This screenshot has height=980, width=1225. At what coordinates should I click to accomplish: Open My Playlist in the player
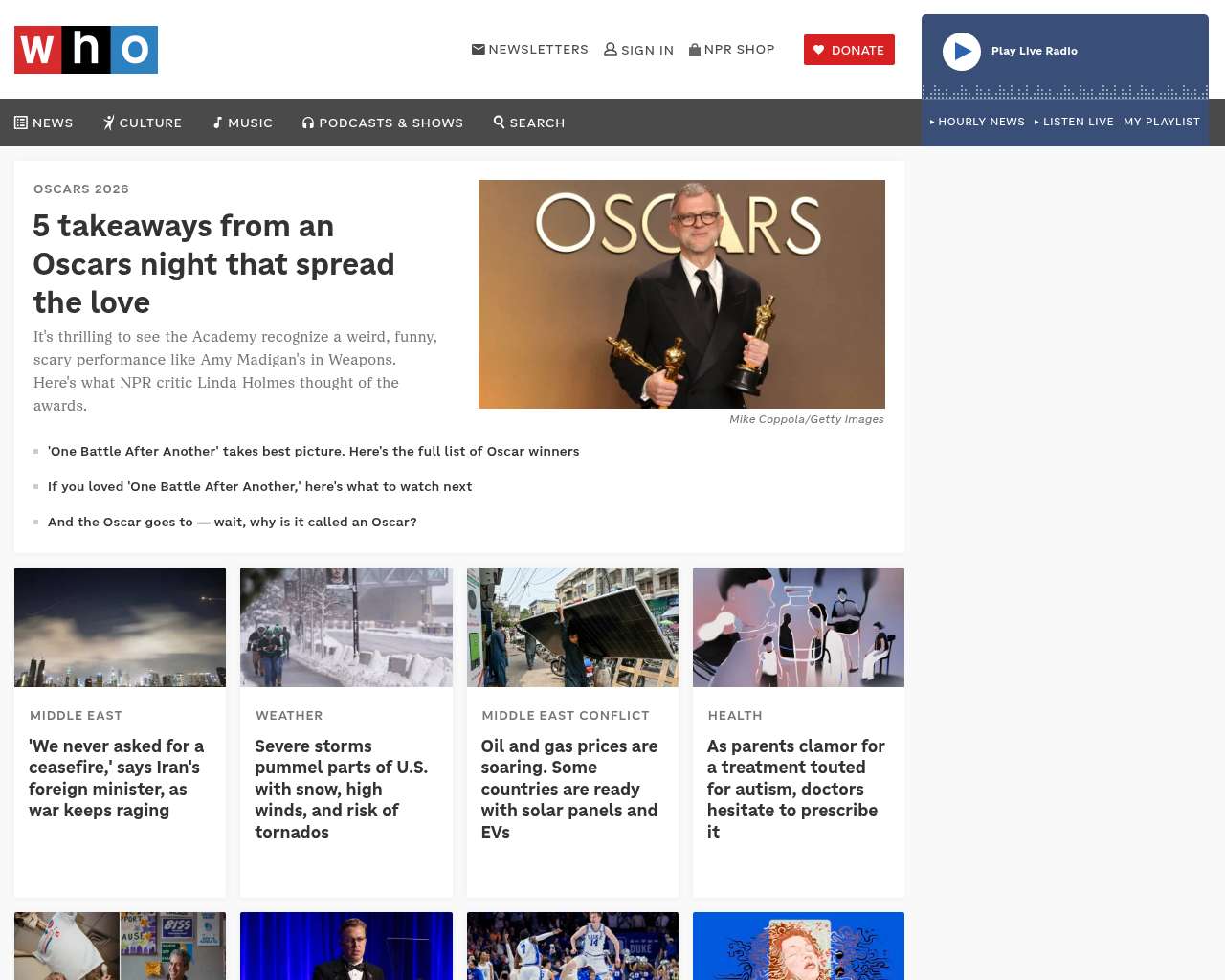(1162, 122)
